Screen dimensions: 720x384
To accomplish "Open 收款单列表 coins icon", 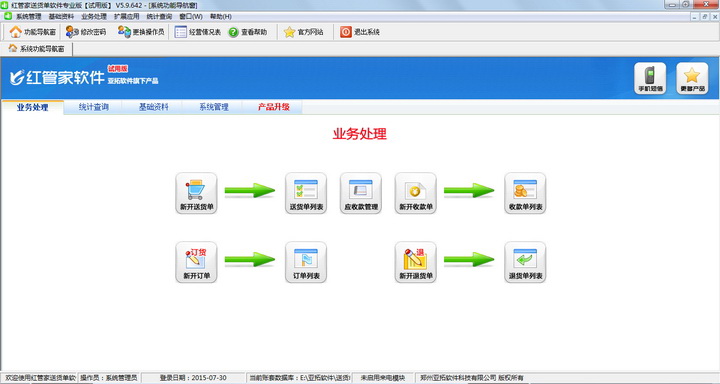I will tap(525, 193).
